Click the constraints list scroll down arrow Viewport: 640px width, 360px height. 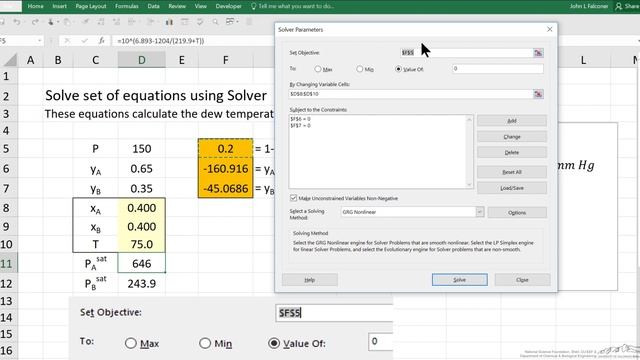469,184
